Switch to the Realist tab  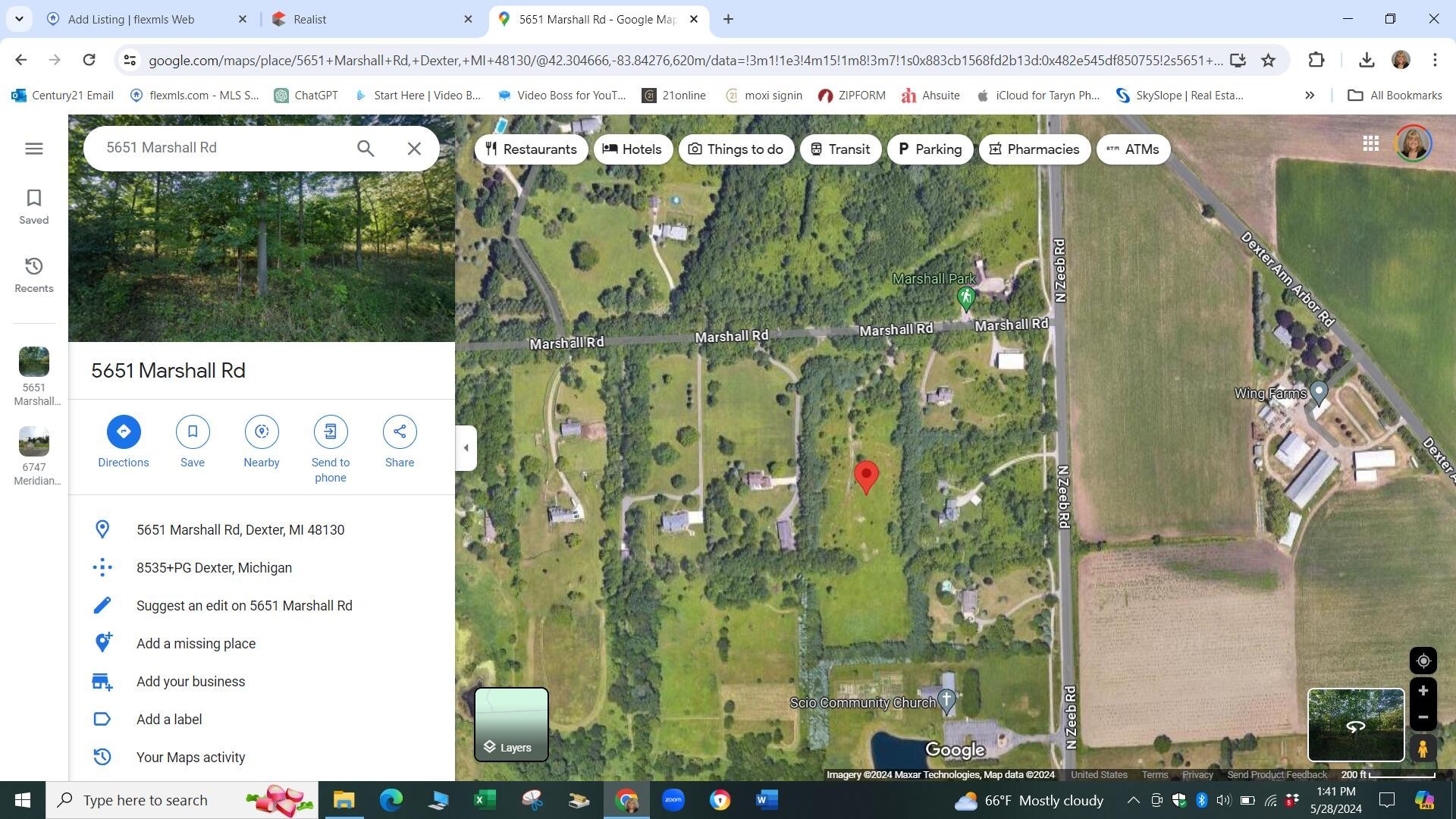click(370, 20)
